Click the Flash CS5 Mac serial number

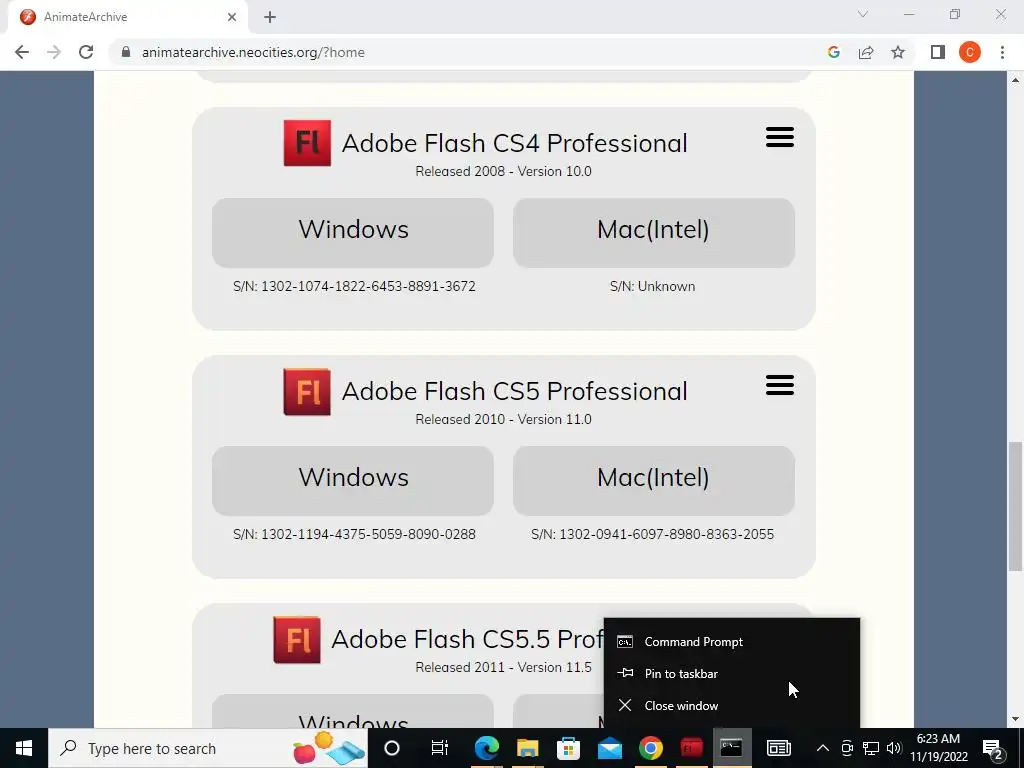pos(652,534)
